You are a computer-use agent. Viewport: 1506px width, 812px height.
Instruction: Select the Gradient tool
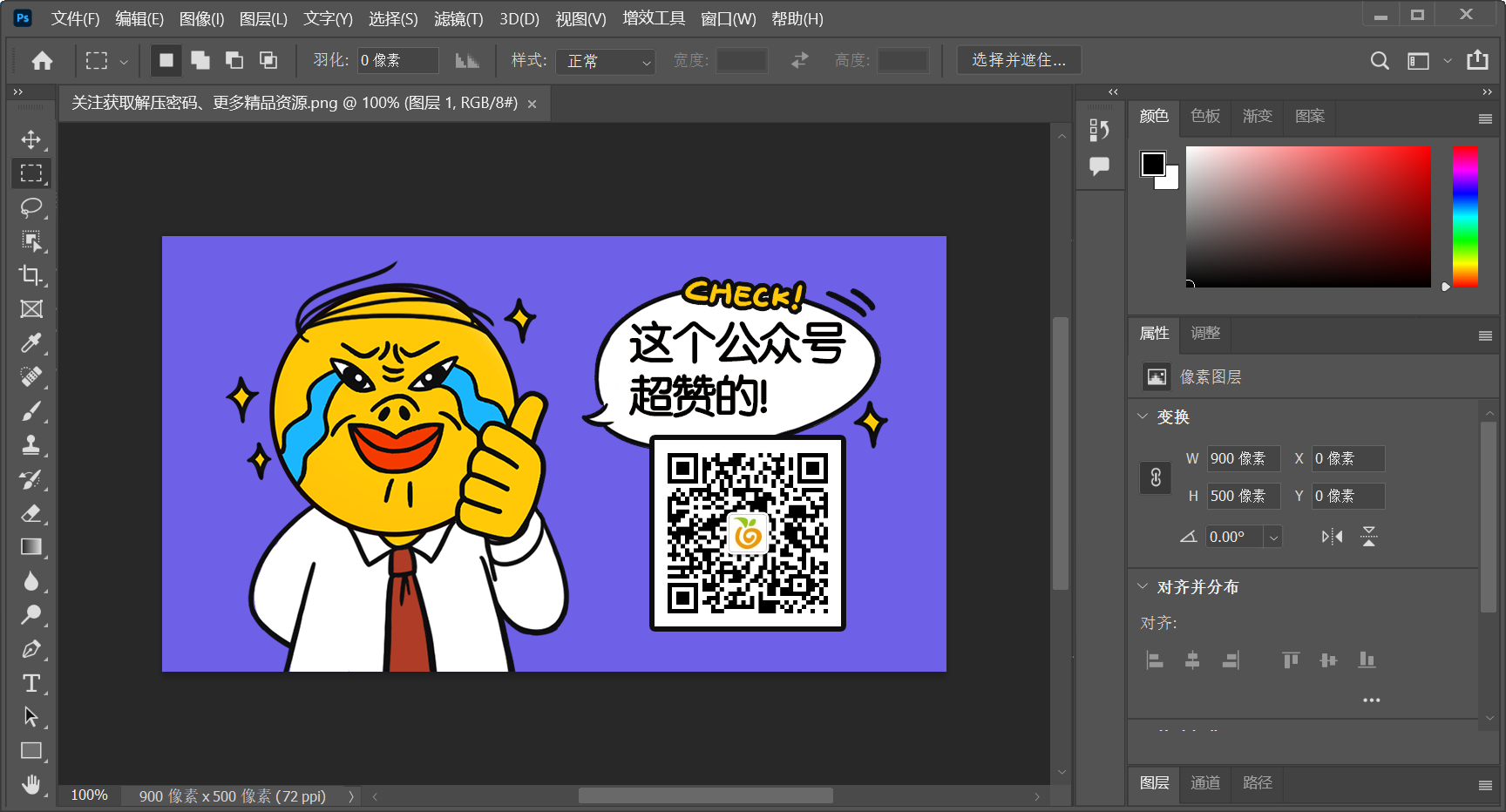point(31,547)
